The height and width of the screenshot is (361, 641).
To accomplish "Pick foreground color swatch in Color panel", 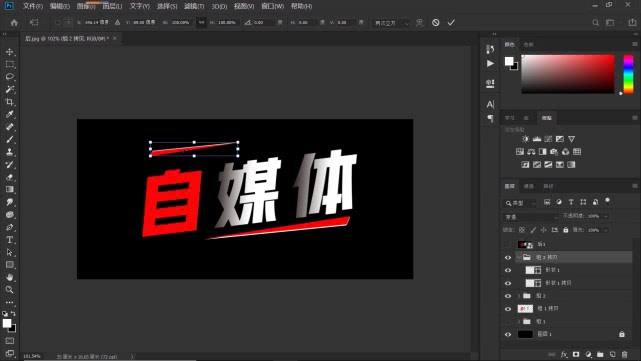I will tap(509, 61).
